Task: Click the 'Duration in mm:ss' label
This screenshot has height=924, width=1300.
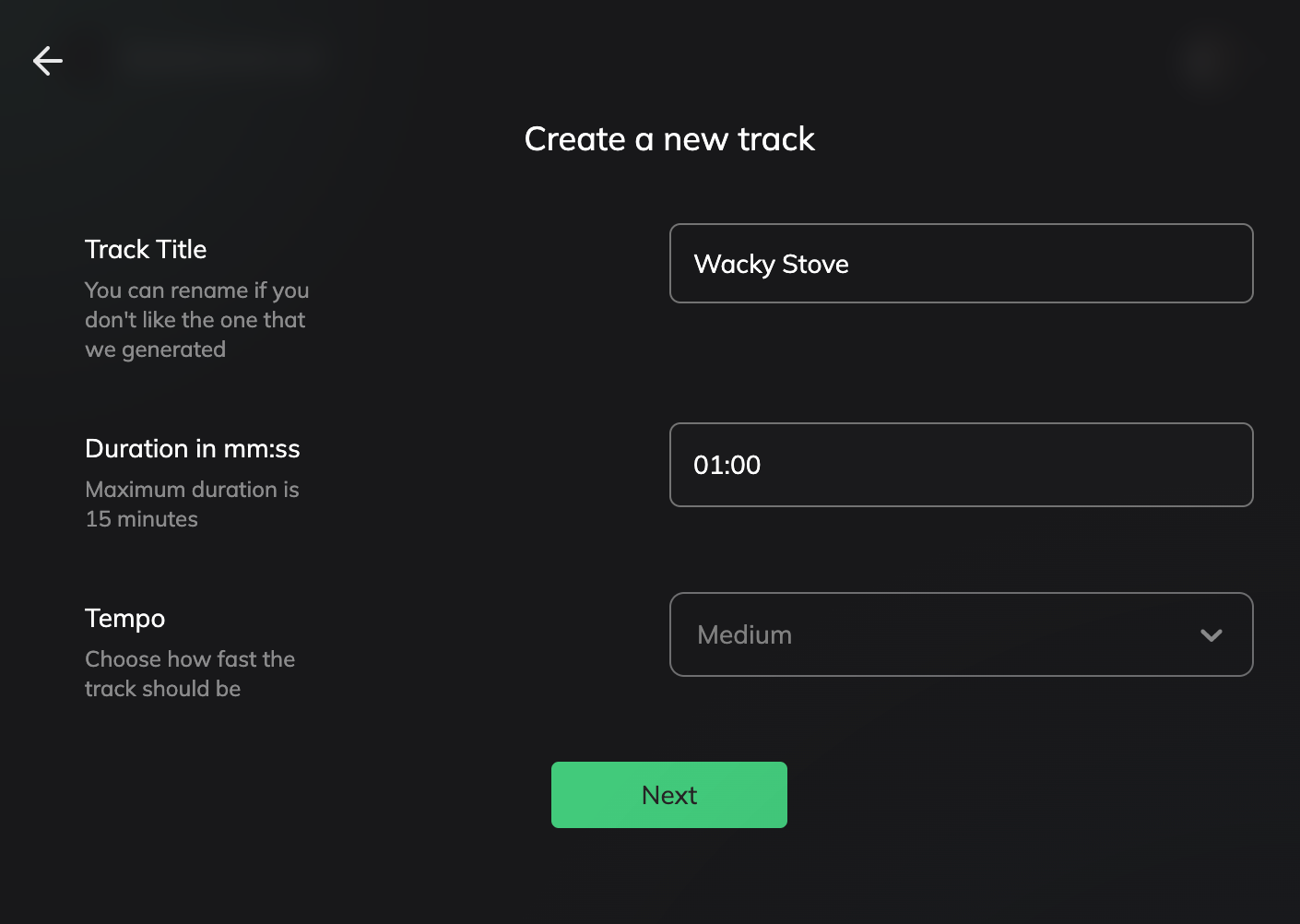Action: coord(193,448)
